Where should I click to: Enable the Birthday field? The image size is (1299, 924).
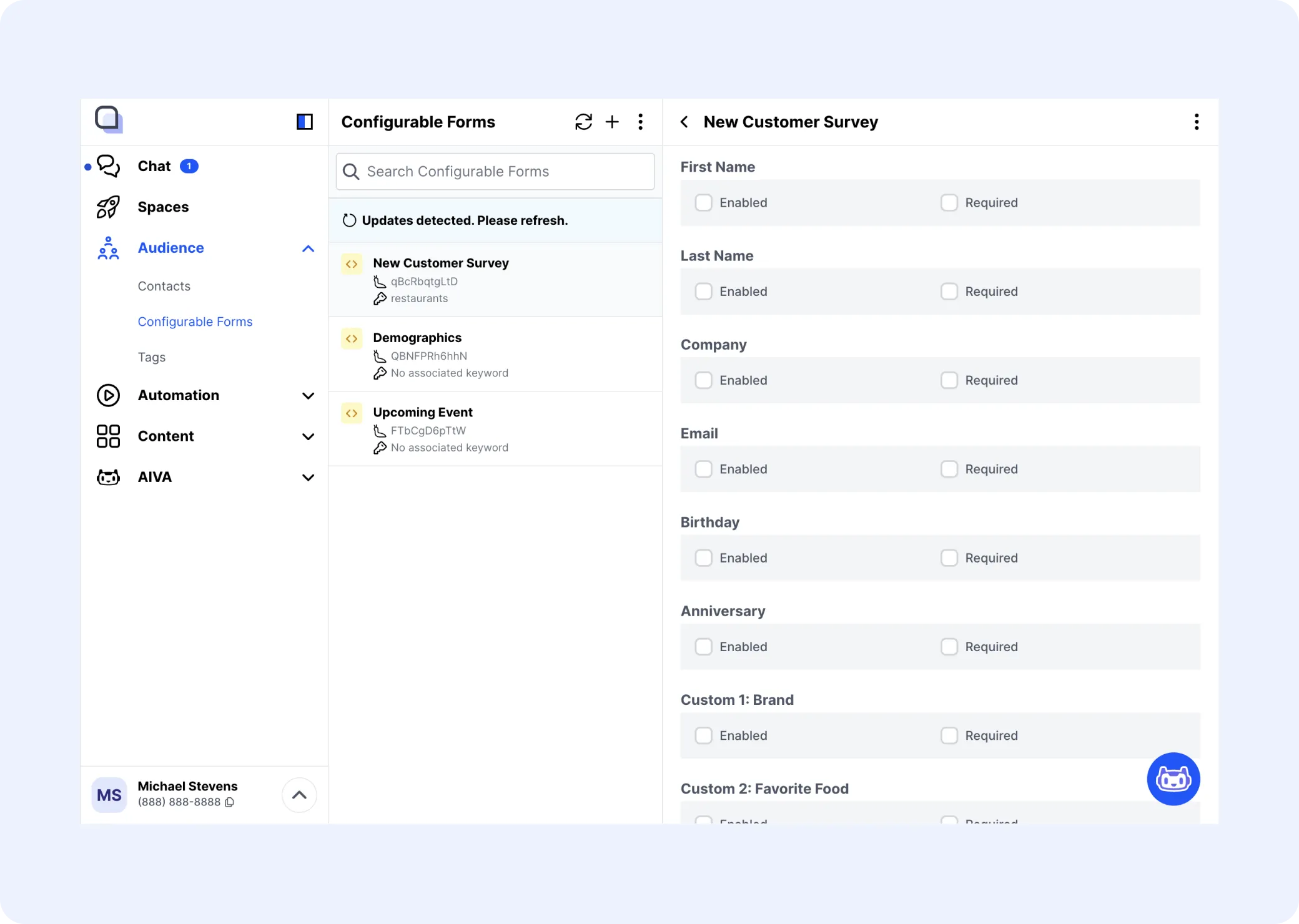pos(704,558)
